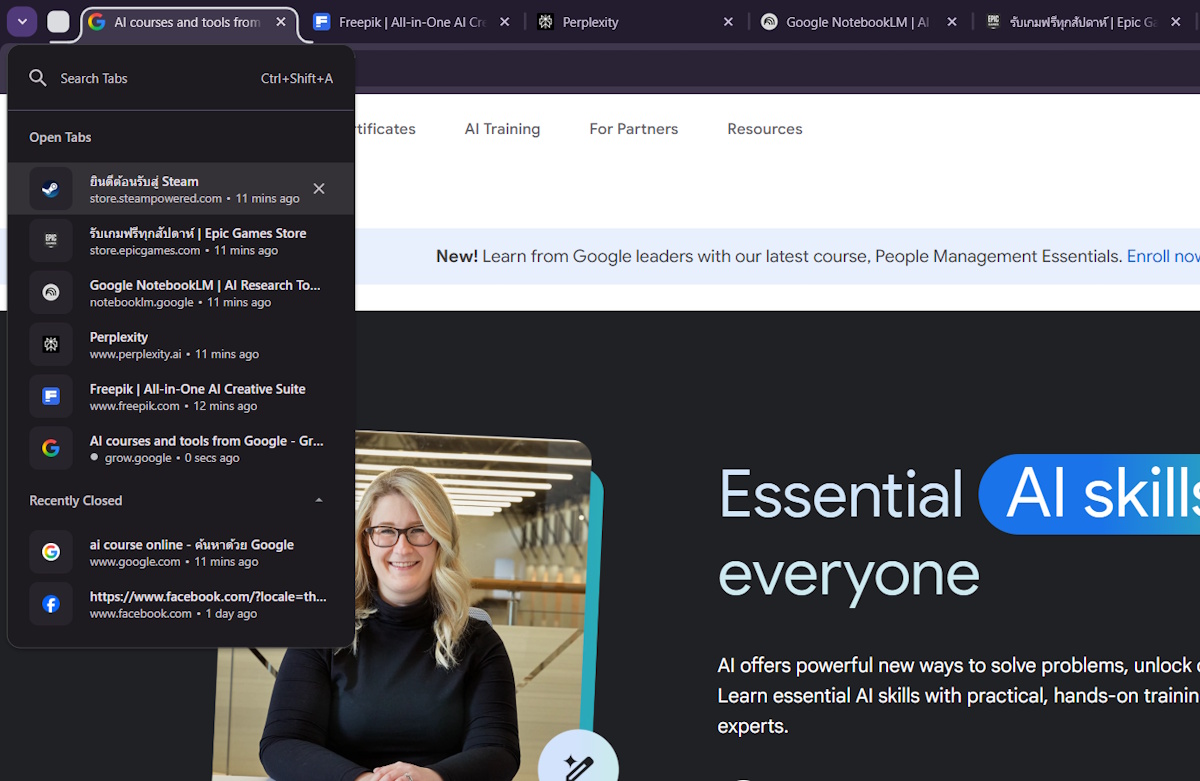Open the Resources navigation menu

click(764, 129)
